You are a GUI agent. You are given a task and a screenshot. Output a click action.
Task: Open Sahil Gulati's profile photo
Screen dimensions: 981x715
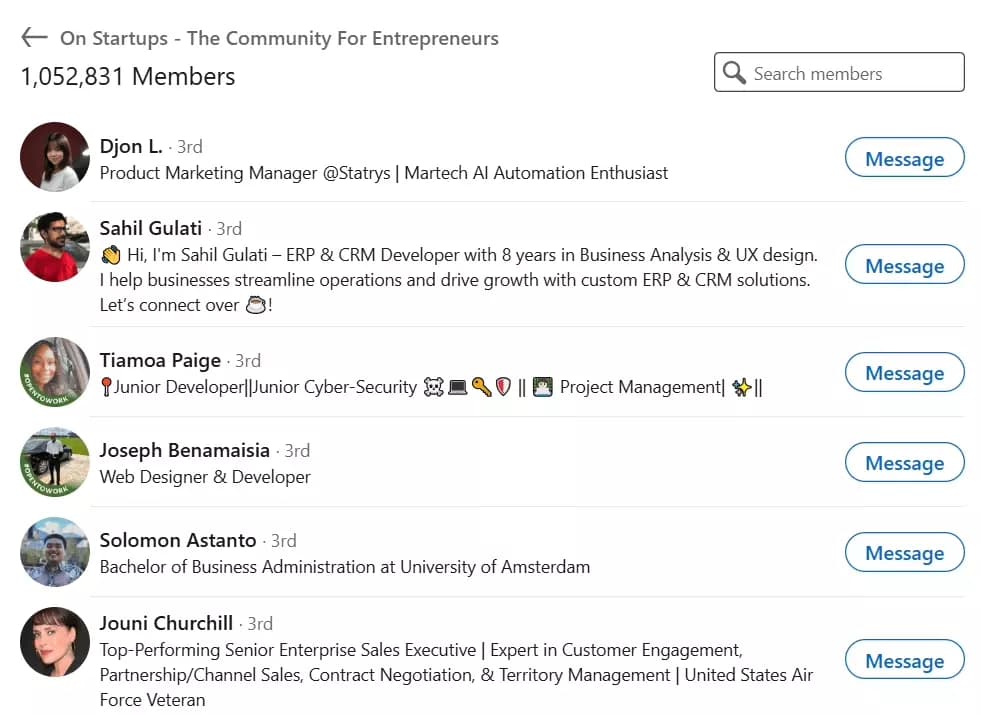[x=54, y=247]
